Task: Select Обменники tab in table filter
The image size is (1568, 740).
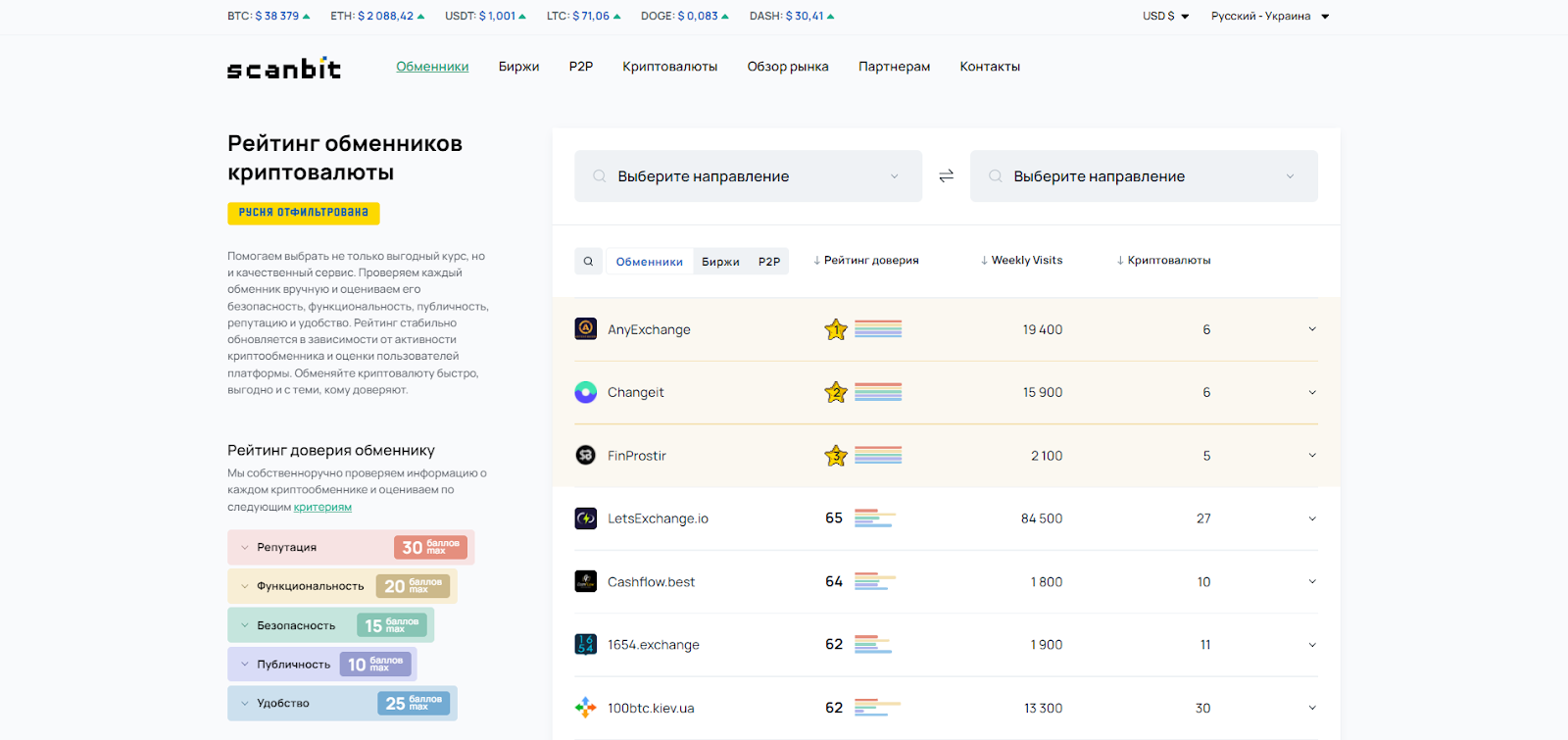Action: 650,262
